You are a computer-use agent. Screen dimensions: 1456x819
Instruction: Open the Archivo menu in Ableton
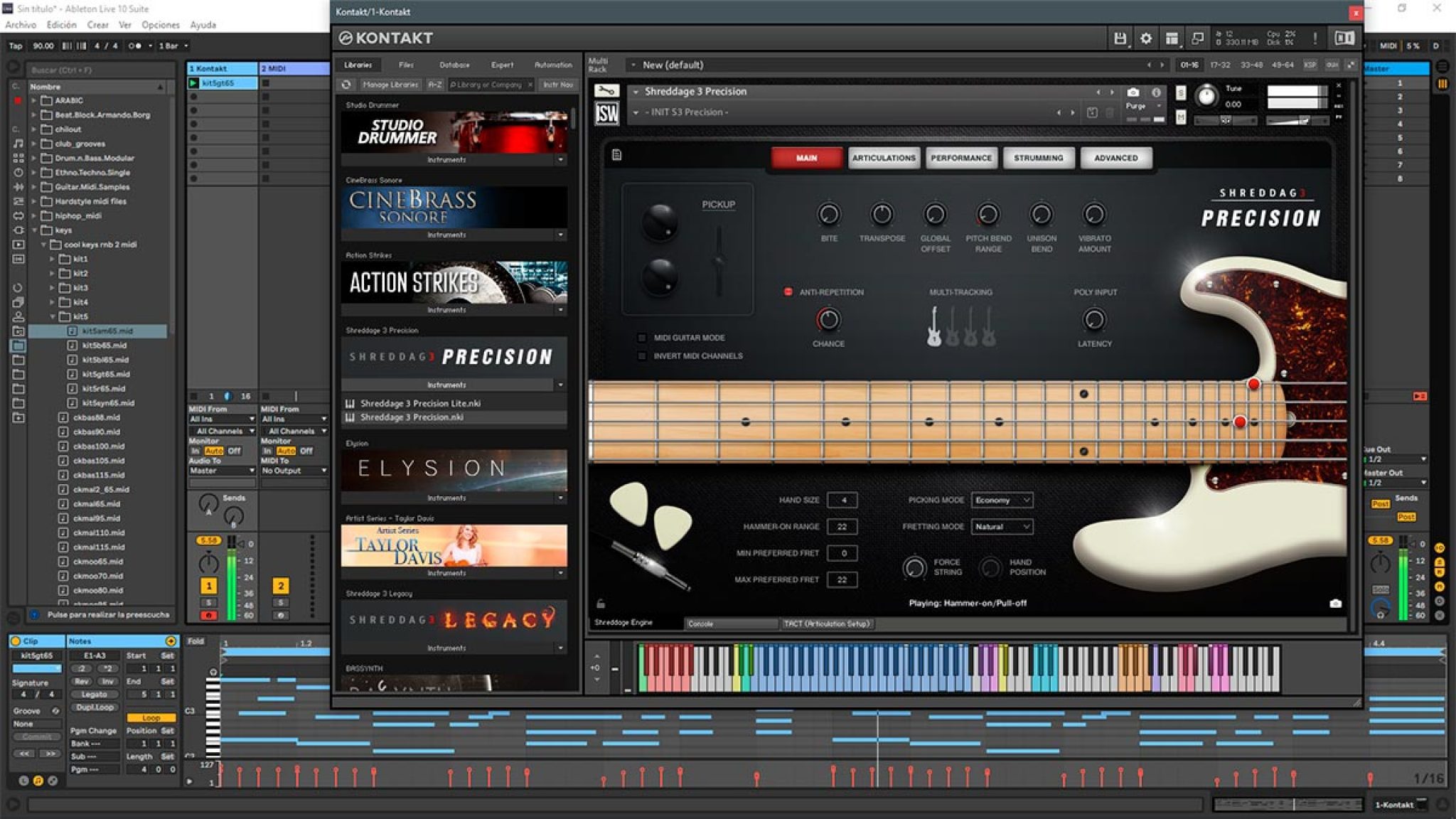coord(21,25)
